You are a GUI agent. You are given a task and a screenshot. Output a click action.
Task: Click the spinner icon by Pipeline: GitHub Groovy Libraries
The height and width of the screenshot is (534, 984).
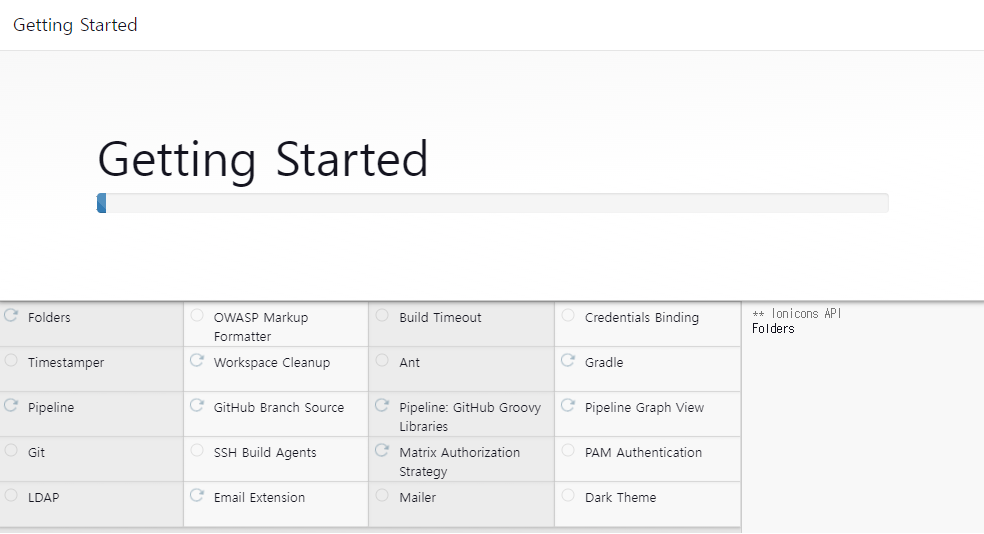[x=382, y=406]
